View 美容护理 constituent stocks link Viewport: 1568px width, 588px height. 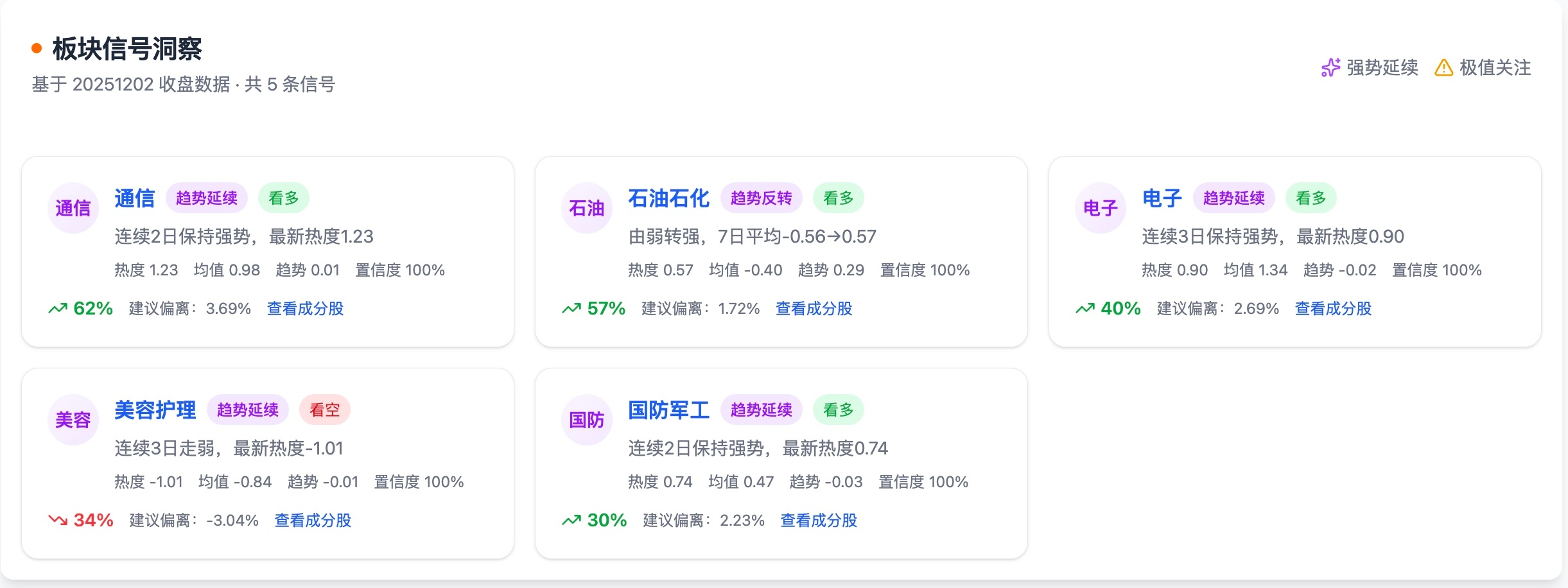pyautogui.click(x=313, y=520)
